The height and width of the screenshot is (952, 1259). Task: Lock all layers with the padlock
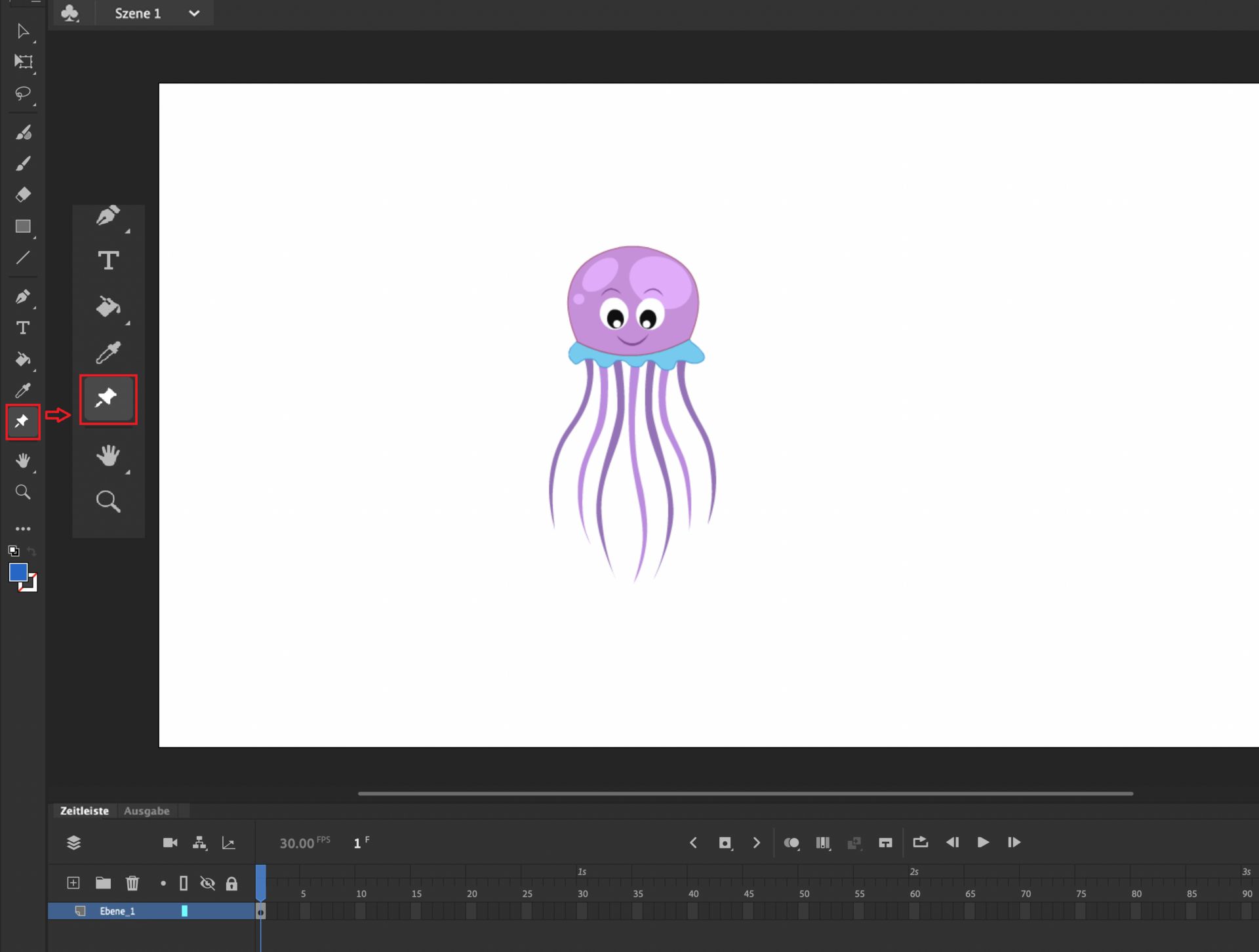click(x=231, y=883)
